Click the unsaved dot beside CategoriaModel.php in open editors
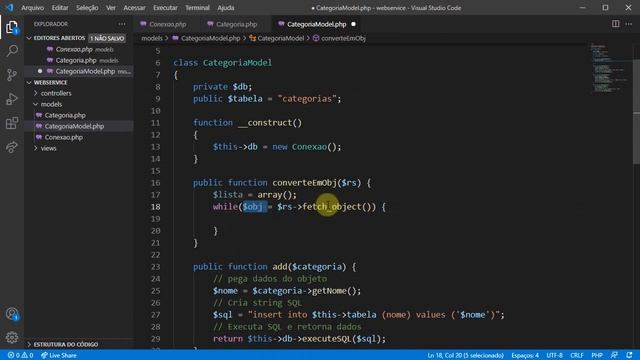The image size is (640, 360). click(x=40, y=71)
